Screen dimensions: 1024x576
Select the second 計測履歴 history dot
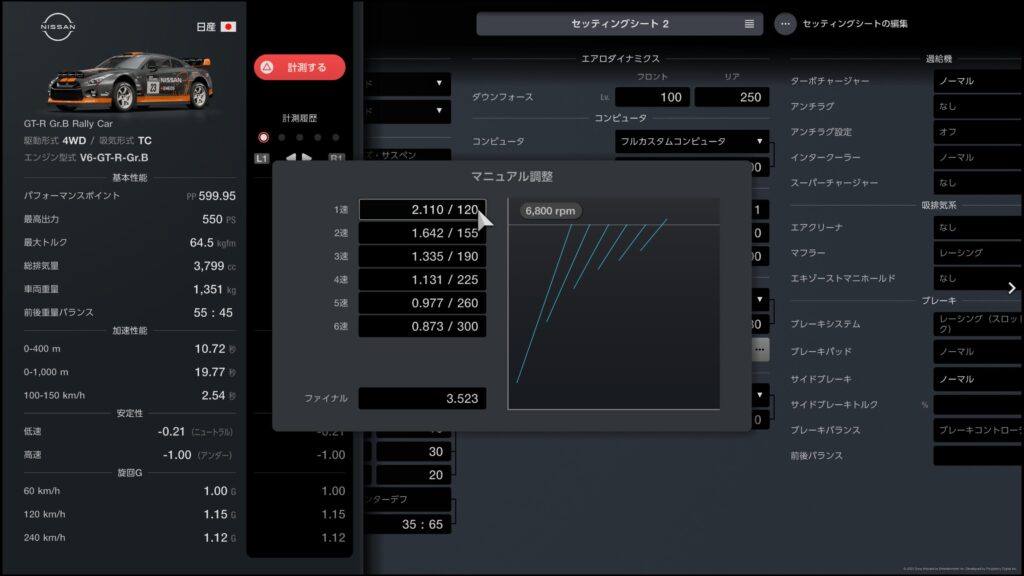pyautogui.click(x=281, y=137)
